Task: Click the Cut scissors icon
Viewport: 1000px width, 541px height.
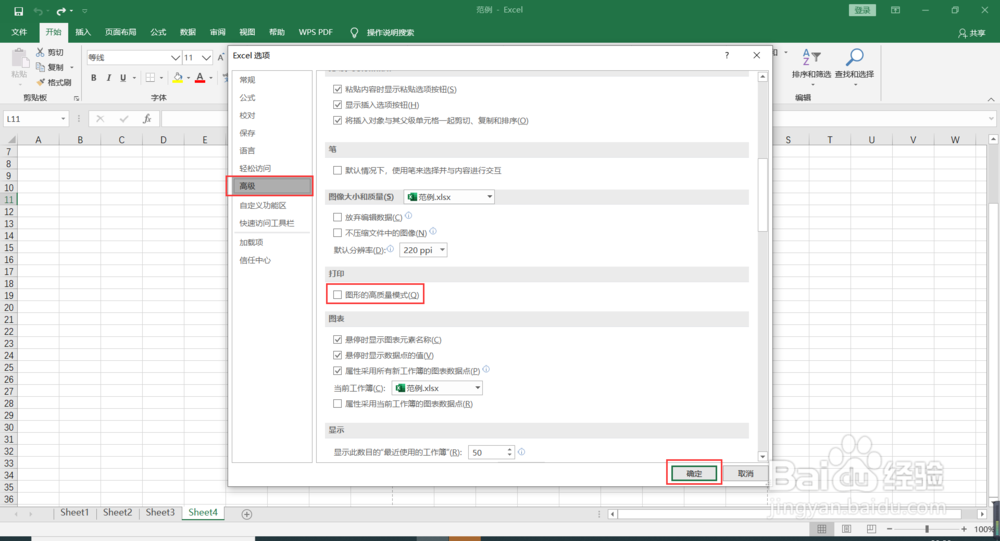Action: (x=40, y=52)
